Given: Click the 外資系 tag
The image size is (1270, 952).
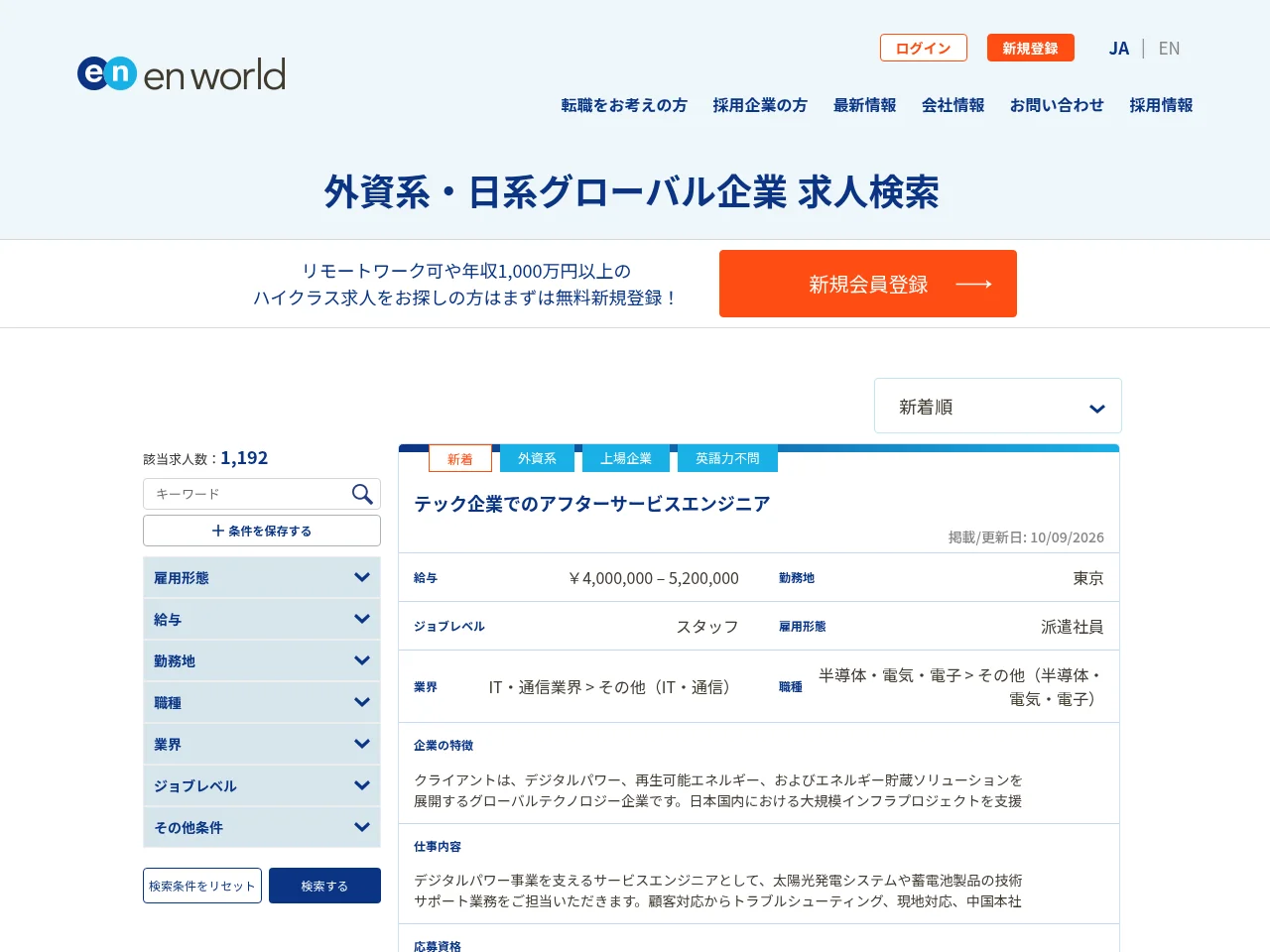Looking at the screenshot, I should pyautogui.click(x=537, y=458).
